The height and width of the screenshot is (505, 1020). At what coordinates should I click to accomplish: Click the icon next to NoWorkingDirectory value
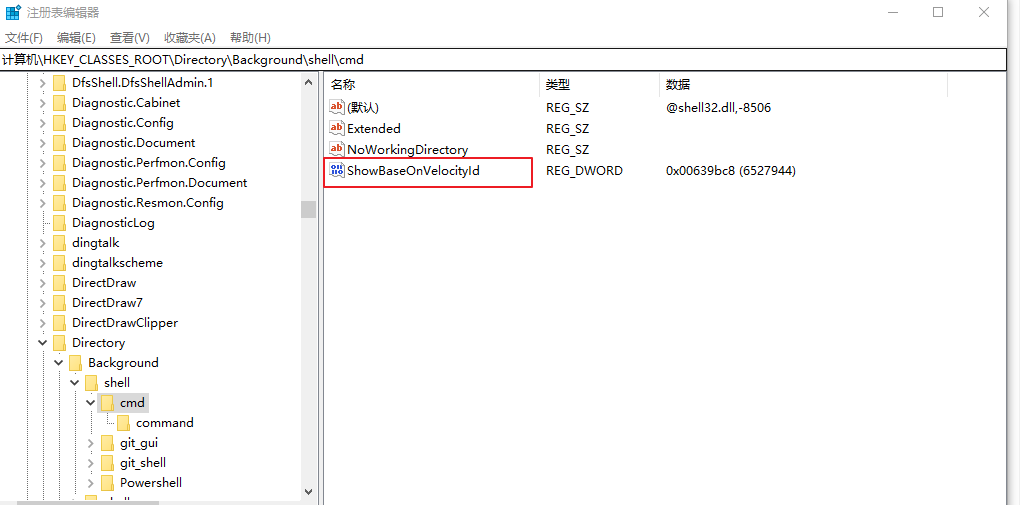pyautogui.click(x=337, y=149)
